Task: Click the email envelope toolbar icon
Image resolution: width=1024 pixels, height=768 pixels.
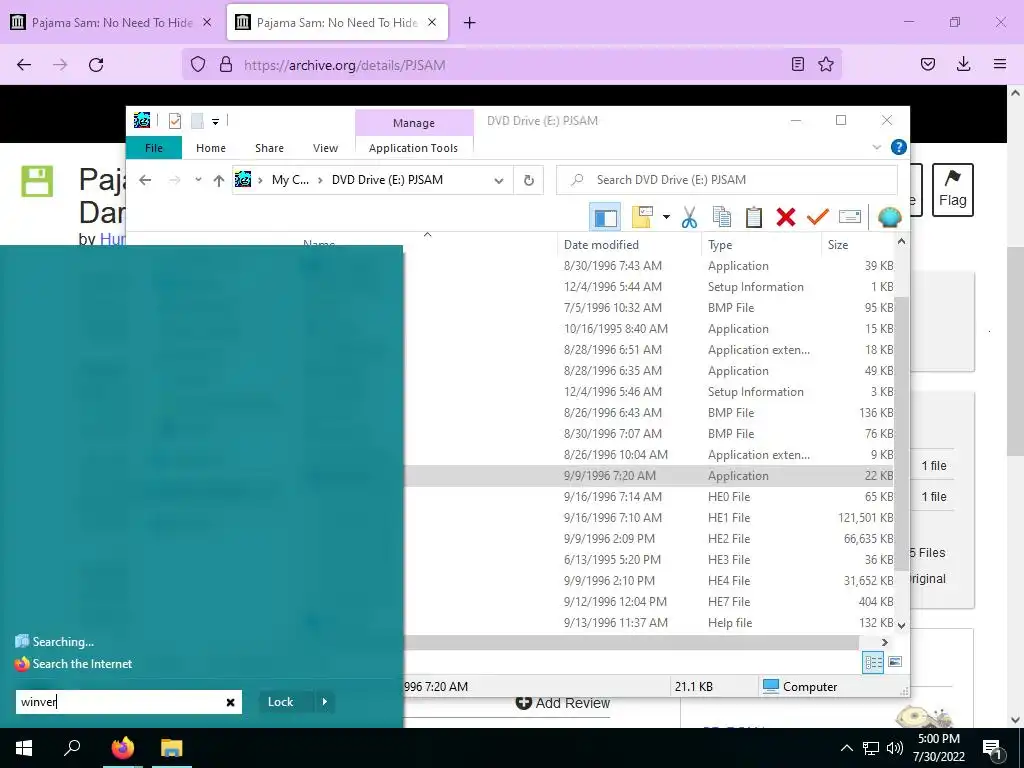Action: coord(850,217)
